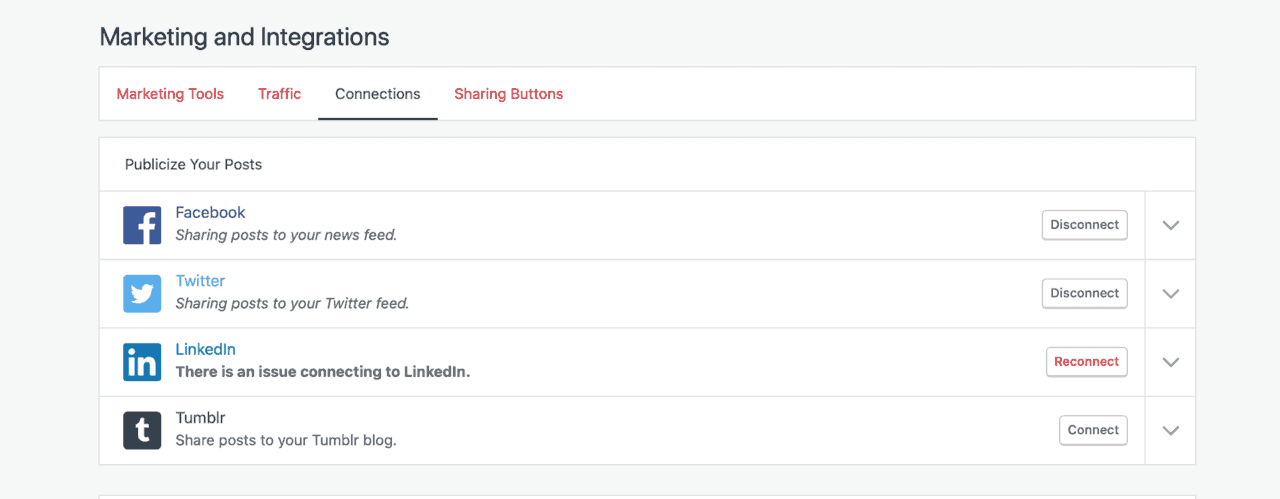Viewport: 1280px width, 499px height.
Task: Click the LinkedIn service name link
Action: 205,349
